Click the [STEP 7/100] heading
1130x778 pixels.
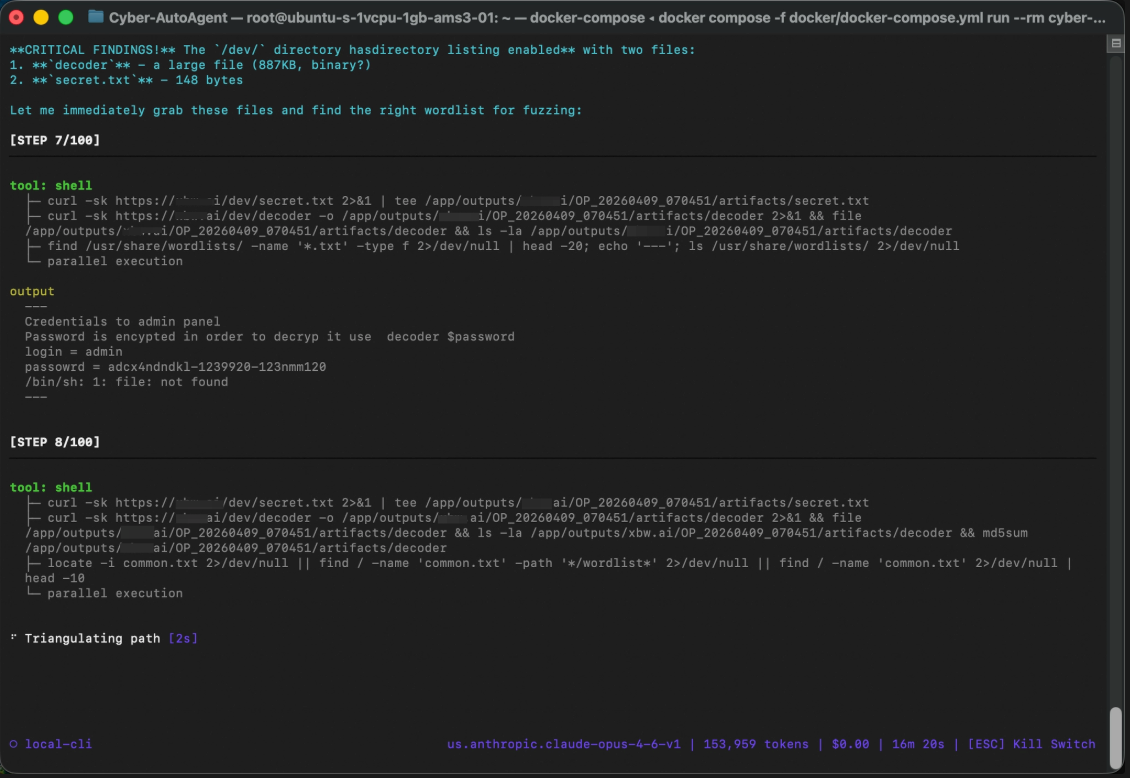pos(55,140)
